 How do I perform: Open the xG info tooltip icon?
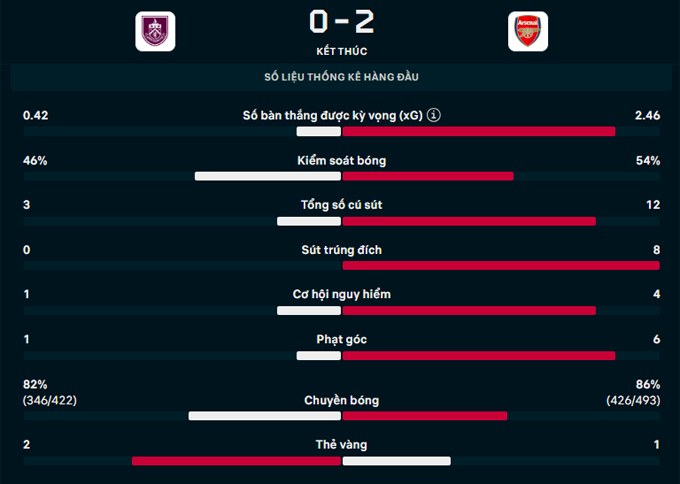[x=433, y=116]
